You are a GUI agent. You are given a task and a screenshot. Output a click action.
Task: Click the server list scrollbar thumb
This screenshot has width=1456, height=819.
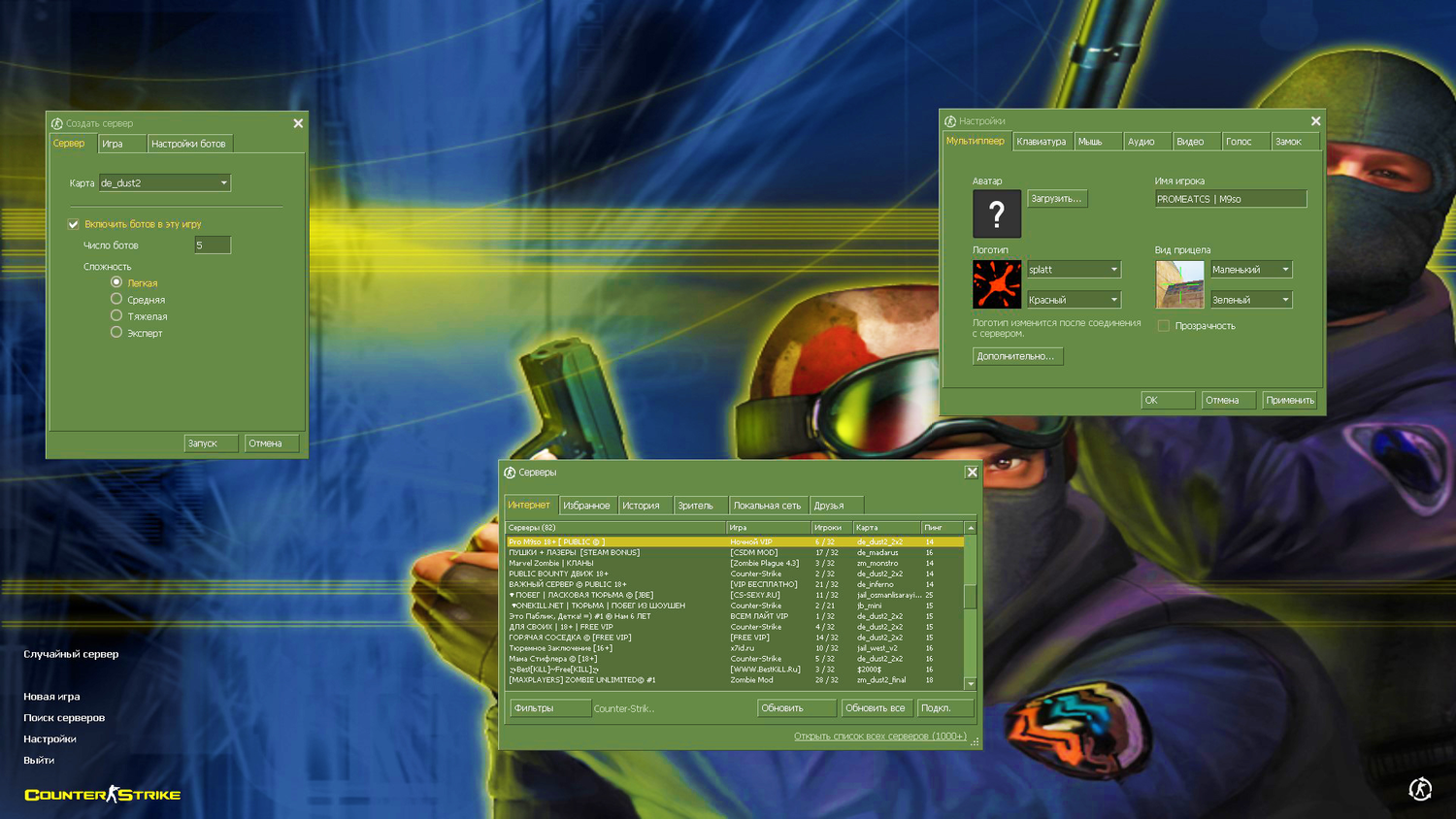point(971,596)
